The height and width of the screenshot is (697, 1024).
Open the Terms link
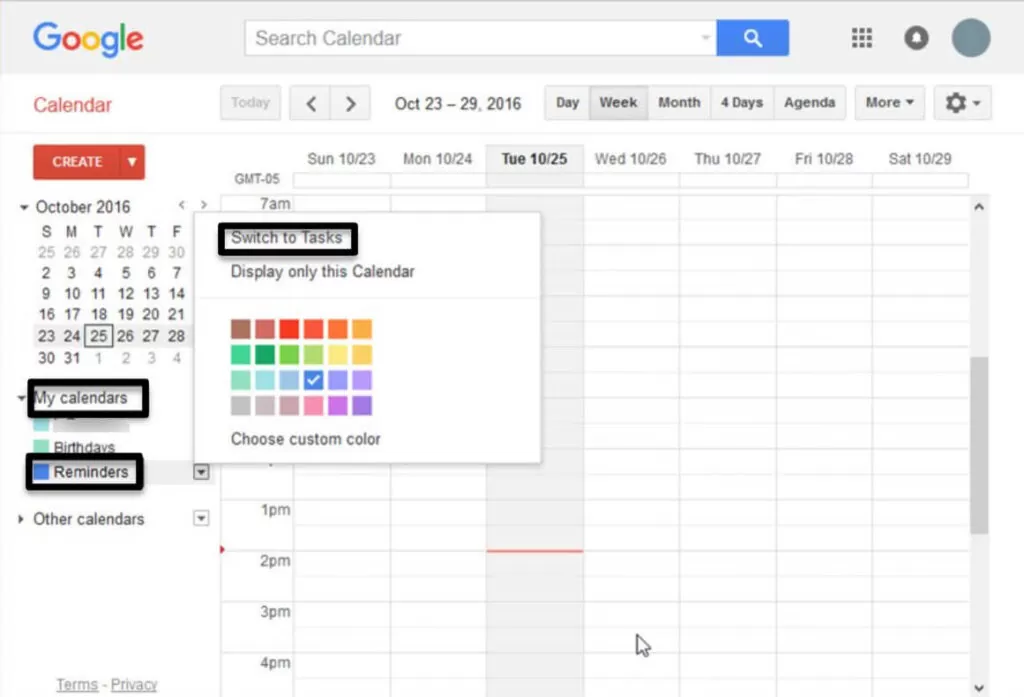click(76, 685)
